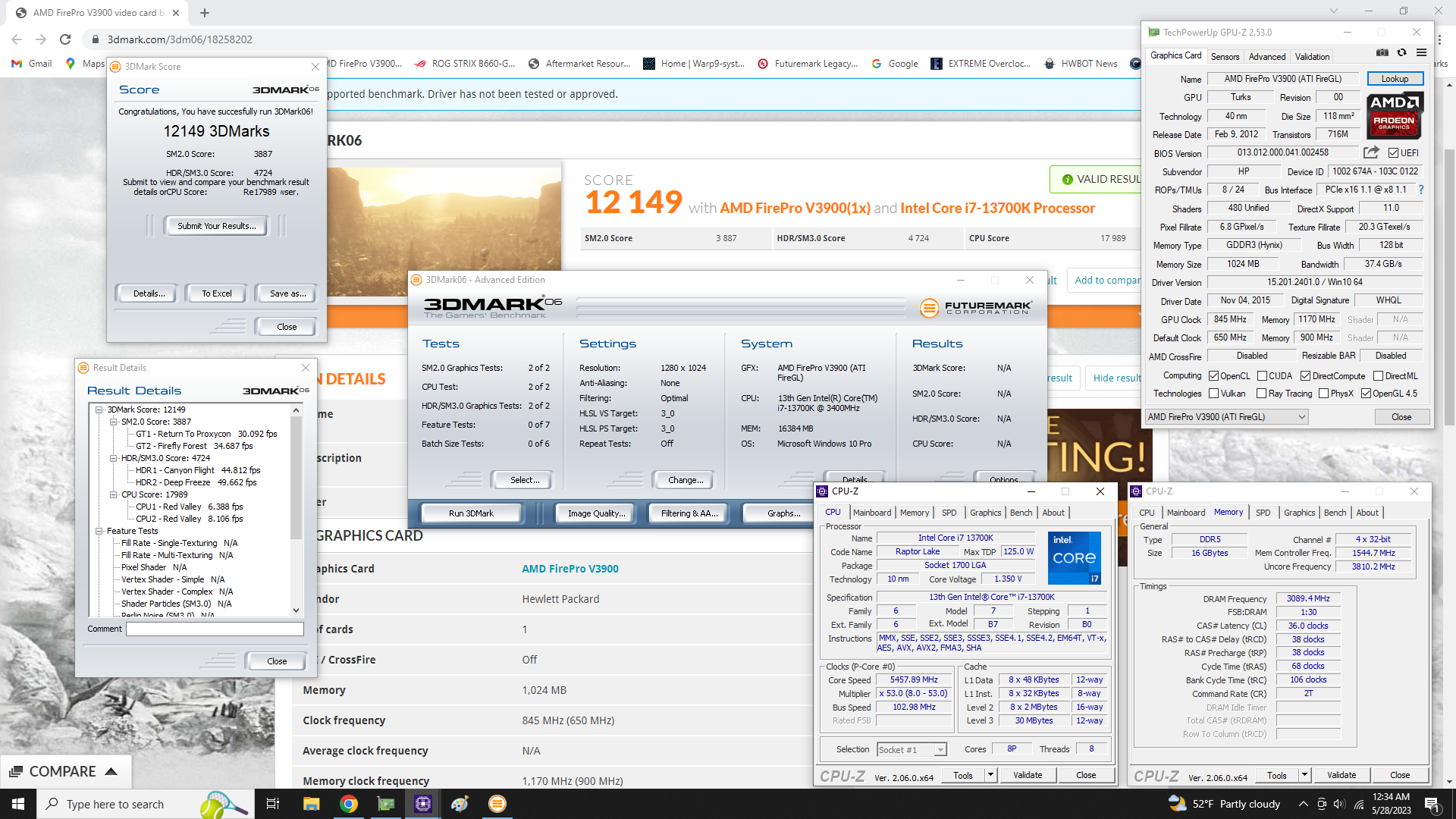Open a new browser tab with plus icon
1456x819 pixels.
tap(205, 13)
